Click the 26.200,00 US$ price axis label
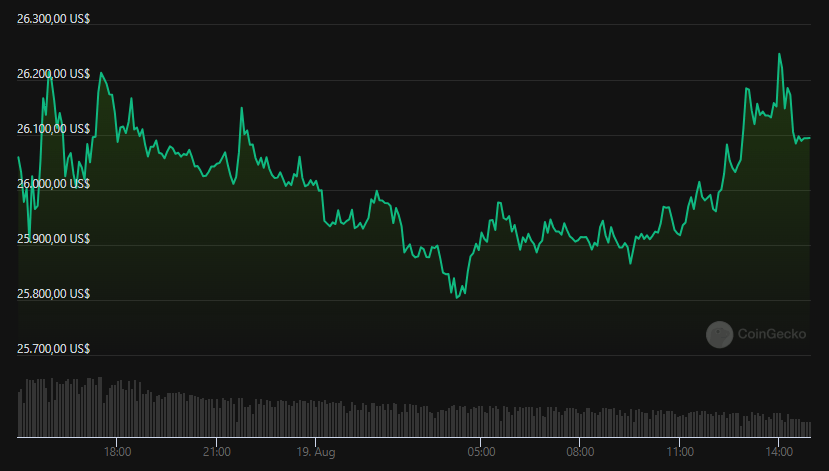This screenshot has height=471, width=829. [x=53, y=74]
